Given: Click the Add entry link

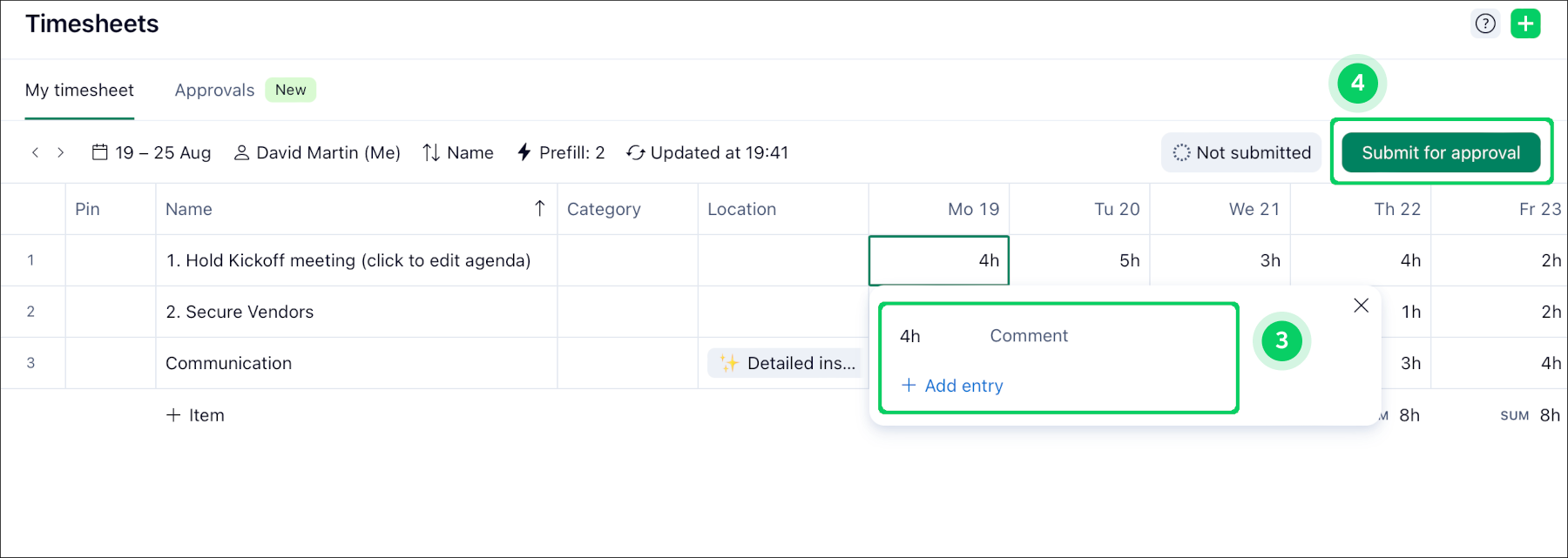Looking at the screenshot, I should (x=952, y=386).
